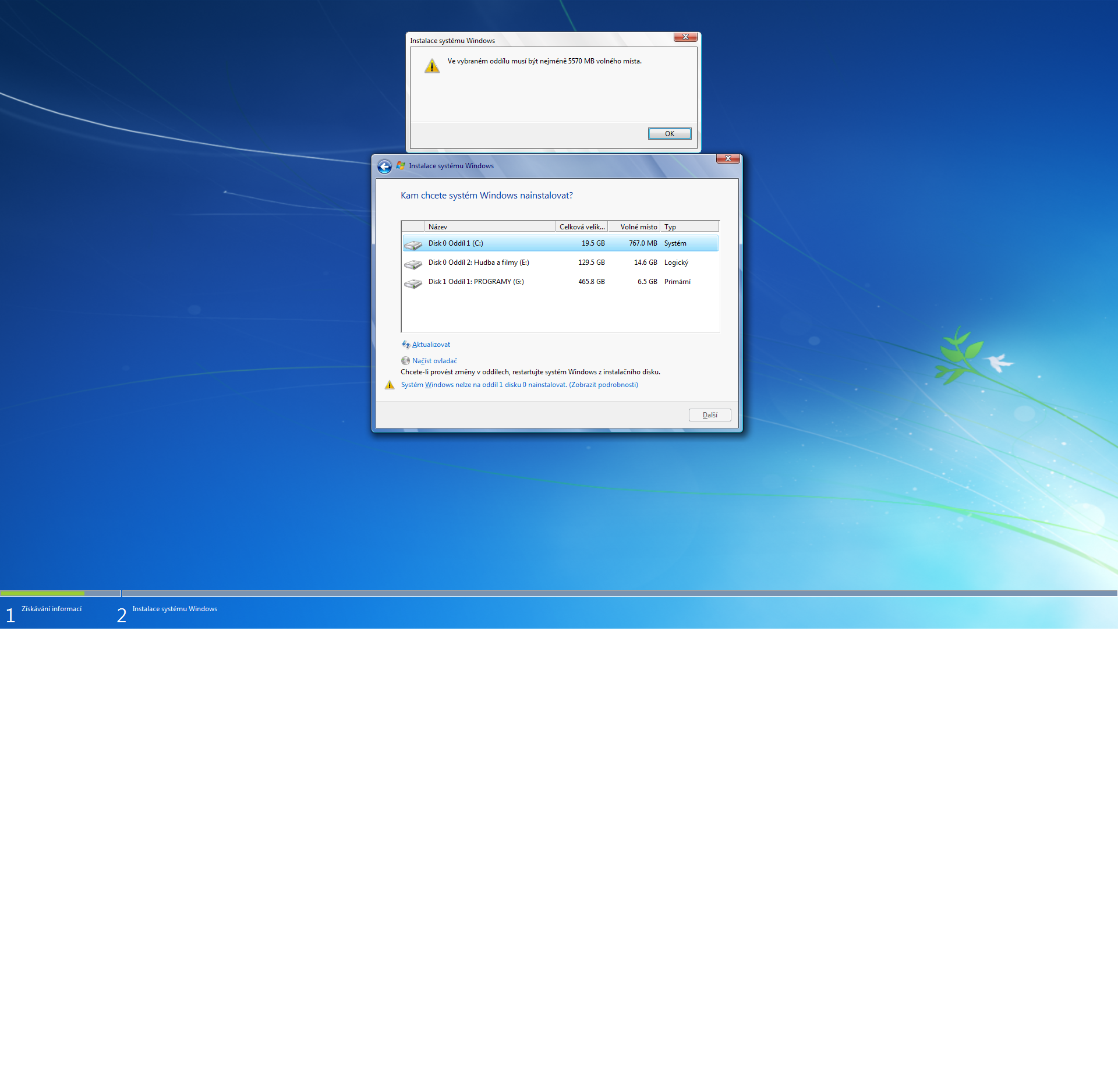Sort by Volné místo column header
Viewport: 1118px width, 1092px height.
[x=635, y=227]
